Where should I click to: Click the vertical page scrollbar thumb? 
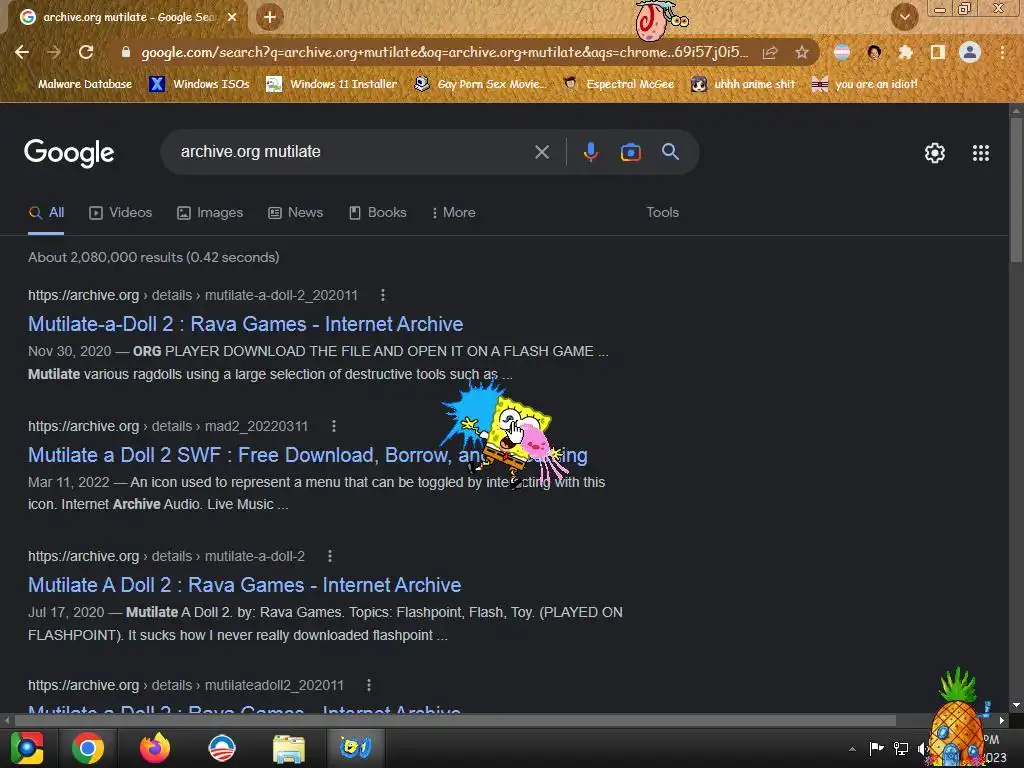coord(1016,191)
